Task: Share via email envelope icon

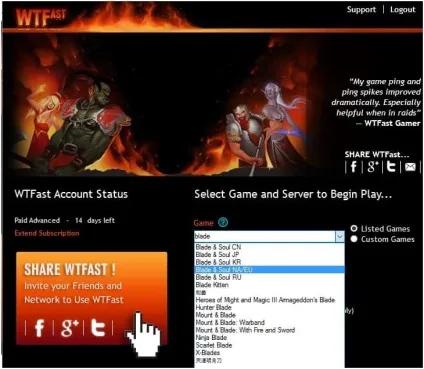Action: click(x=410, y=167)
